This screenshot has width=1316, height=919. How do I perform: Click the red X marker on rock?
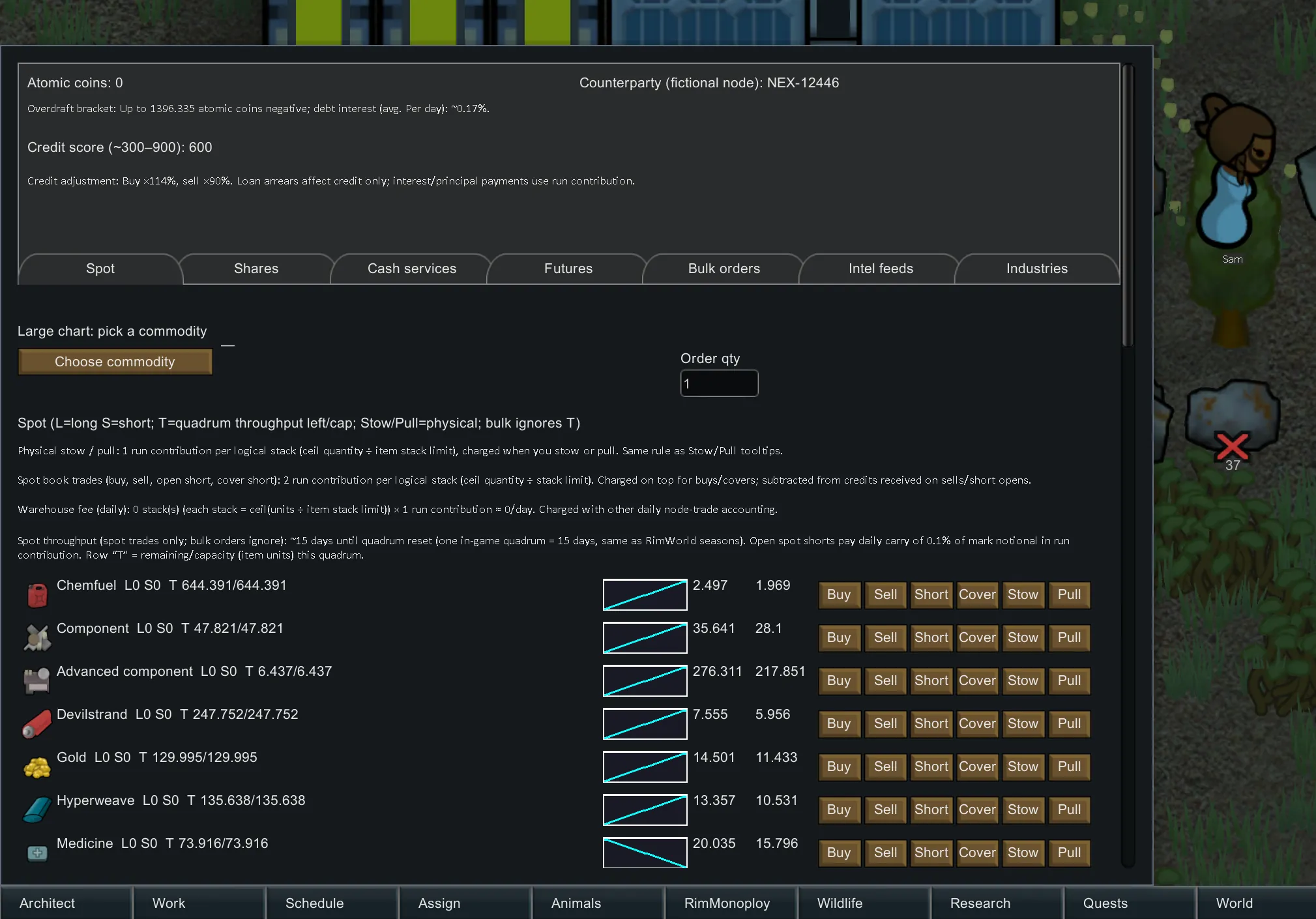[1231, 448]
